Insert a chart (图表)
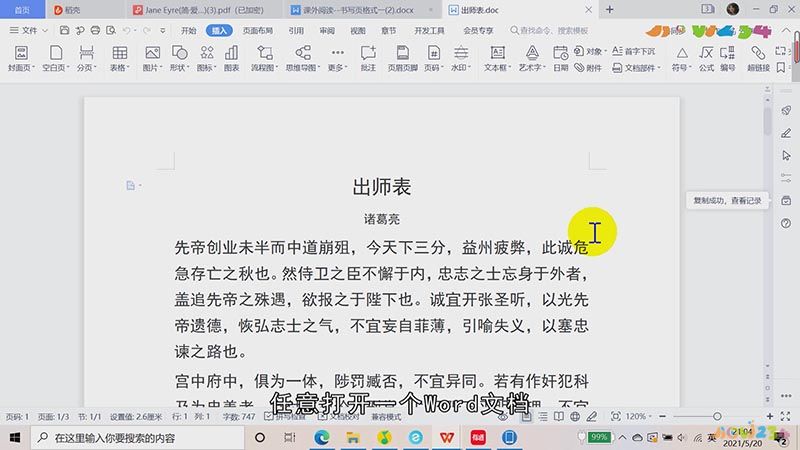This screenshot has height=450, width=800. click(232, 58)
